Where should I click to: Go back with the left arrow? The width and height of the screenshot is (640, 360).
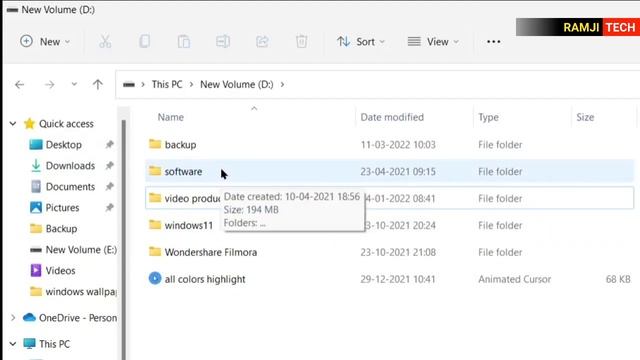[20, 84]
